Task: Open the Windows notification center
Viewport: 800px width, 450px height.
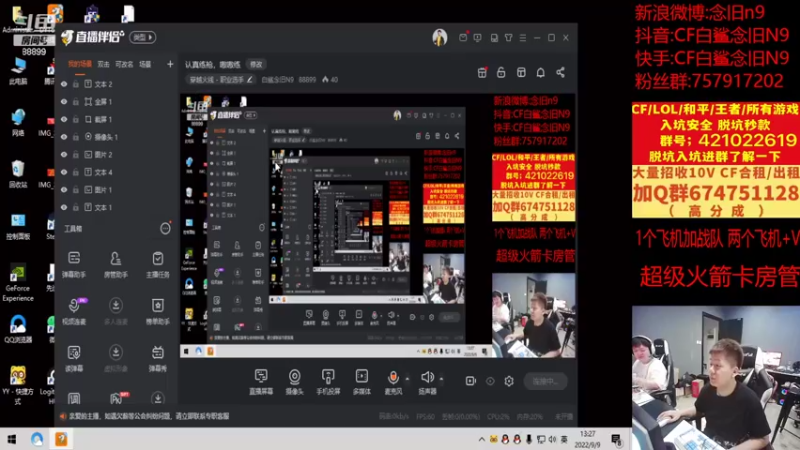Action: click(x=616, y=439)
